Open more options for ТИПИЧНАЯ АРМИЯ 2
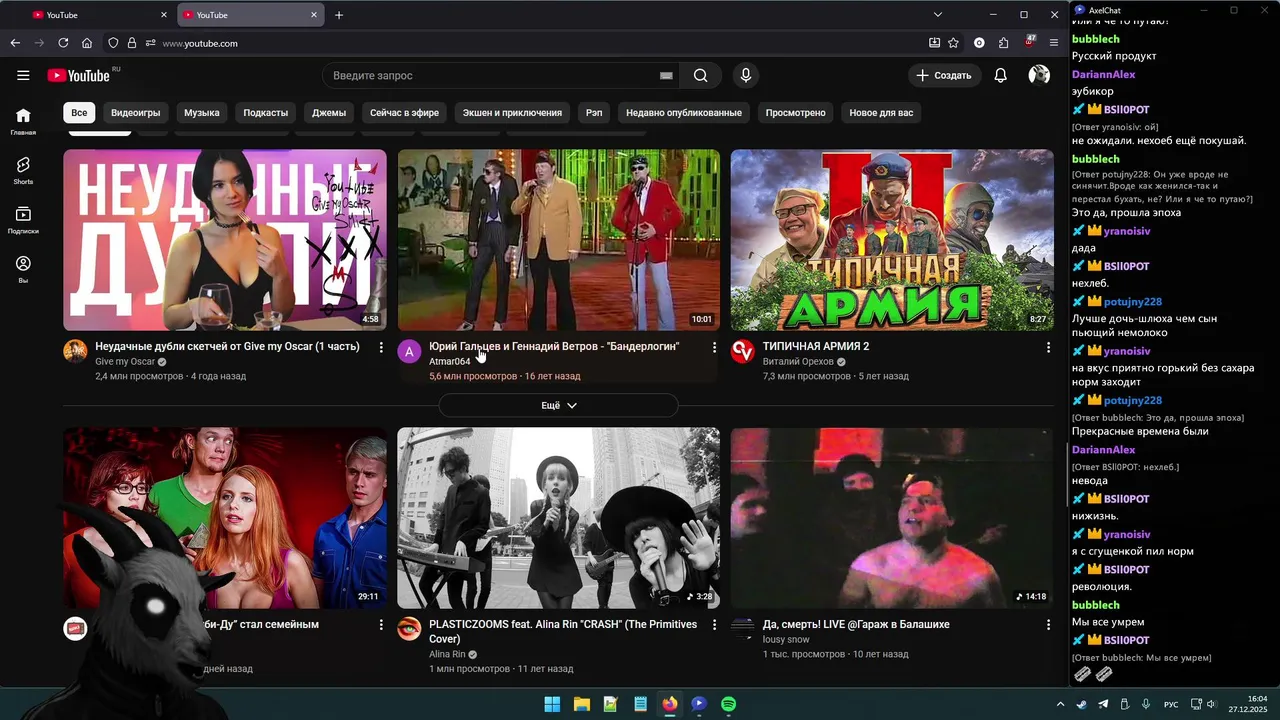 [1048, 347]
